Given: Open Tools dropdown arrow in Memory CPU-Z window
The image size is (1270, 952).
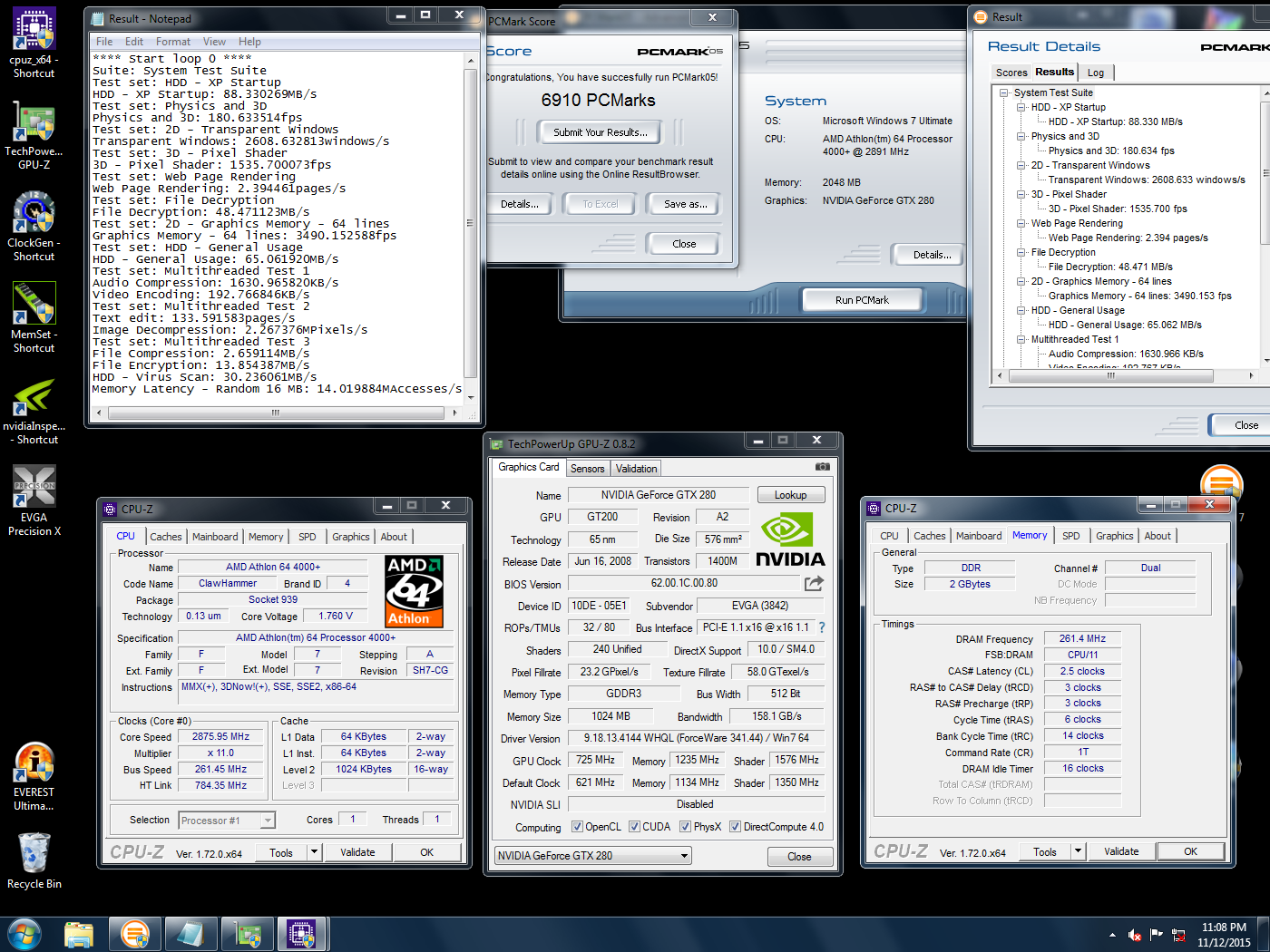Looking at the screenshot, I should 1078,851.
